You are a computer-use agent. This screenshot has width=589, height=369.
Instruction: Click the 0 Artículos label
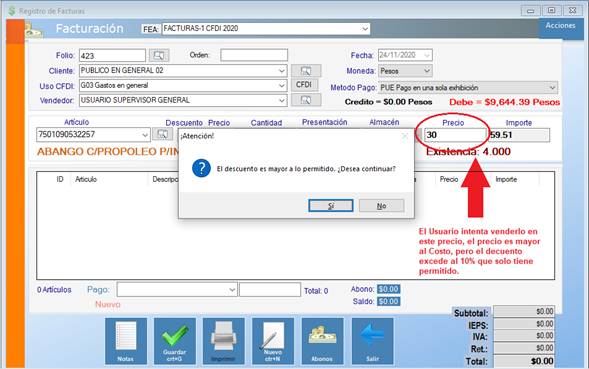[x=54, y=290]
